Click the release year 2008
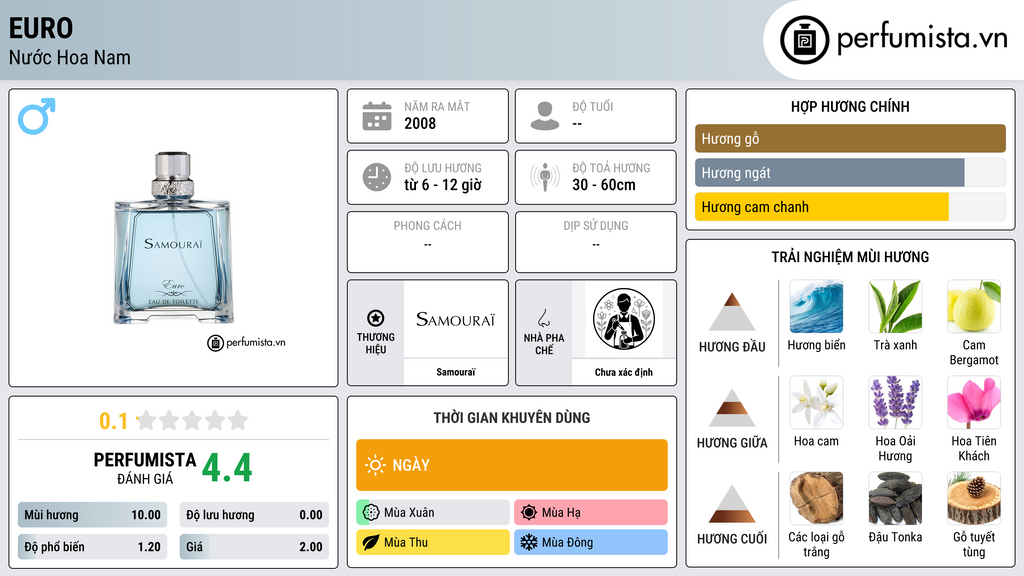Image resolution: width=1024 pixels, height=576 pixels. (x=420, y=123)
